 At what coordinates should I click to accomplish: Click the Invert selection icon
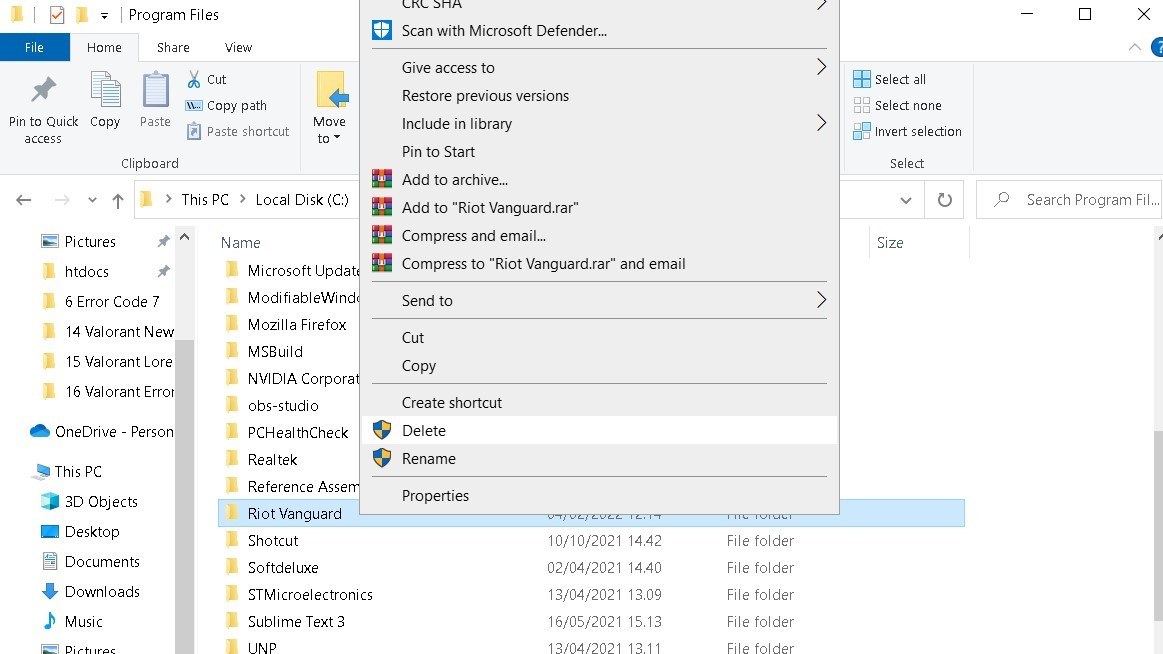[x=861, y=131]
